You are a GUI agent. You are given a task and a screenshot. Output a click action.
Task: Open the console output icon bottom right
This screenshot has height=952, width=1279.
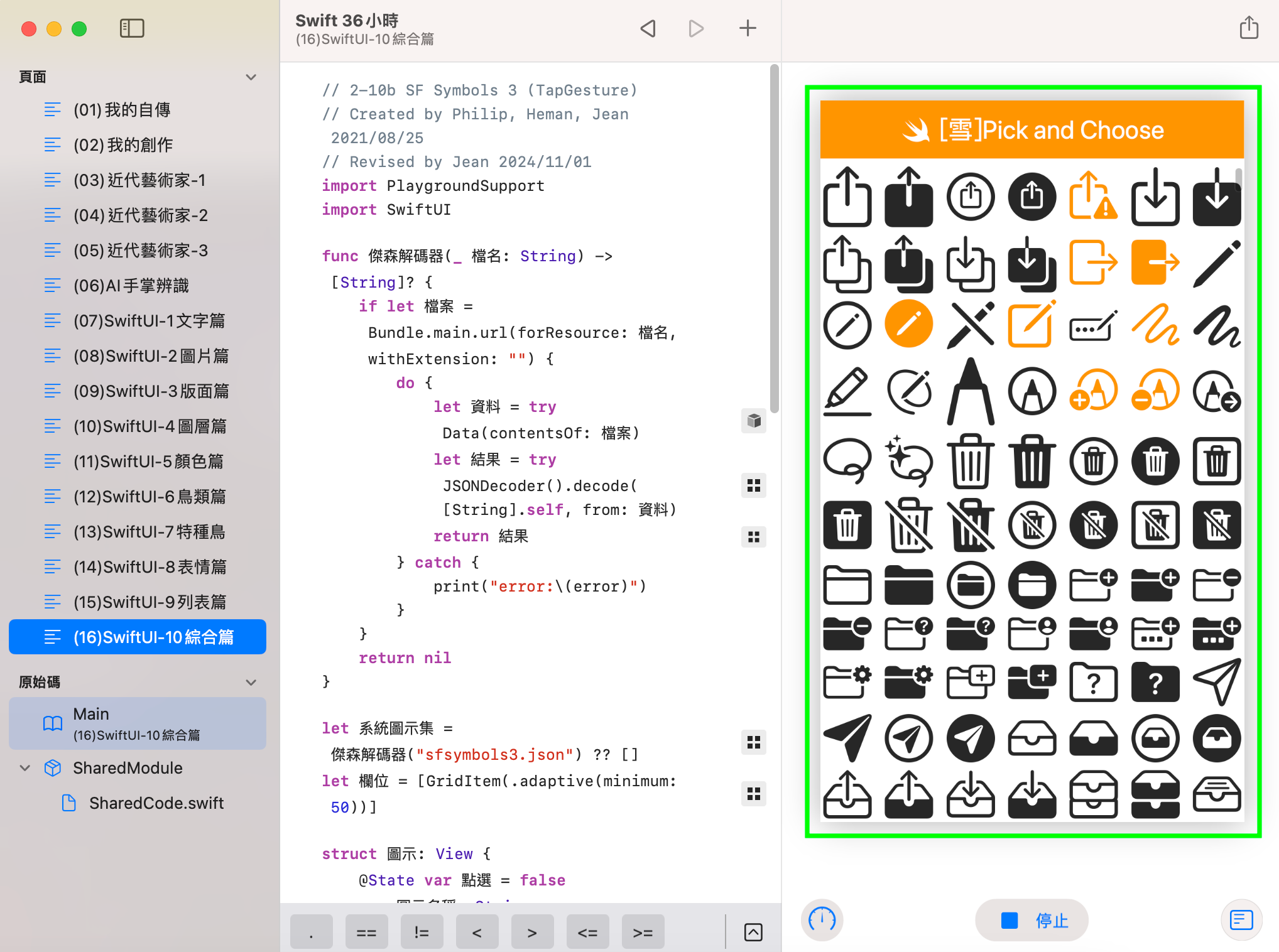pos(1241,920)
